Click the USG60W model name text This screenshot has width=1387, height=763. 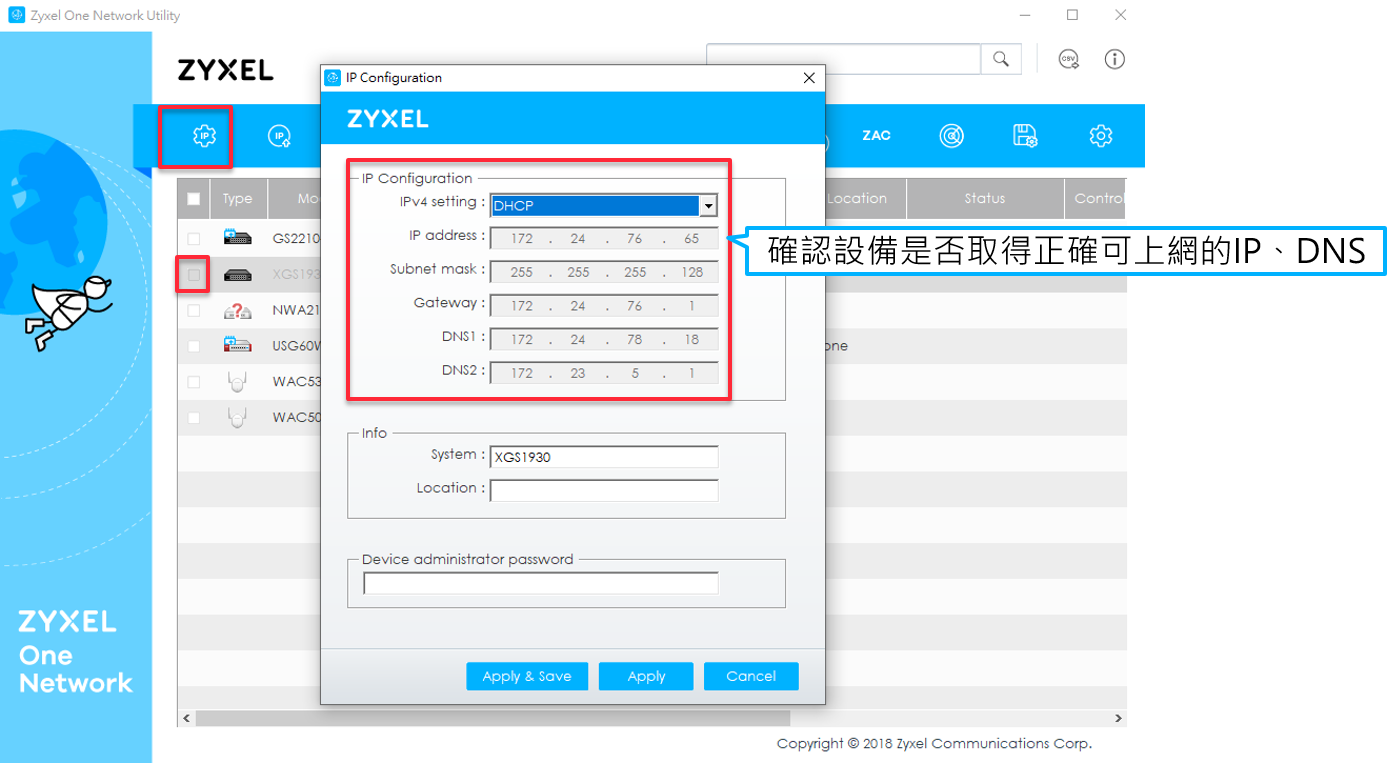(296, 346)
